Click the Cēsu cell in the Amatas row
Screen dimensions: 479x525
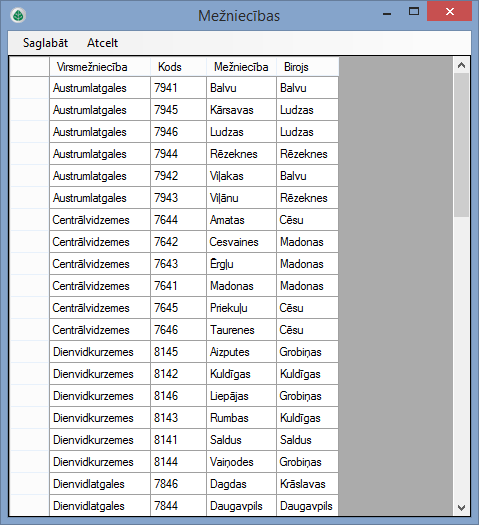pos(308,220)
